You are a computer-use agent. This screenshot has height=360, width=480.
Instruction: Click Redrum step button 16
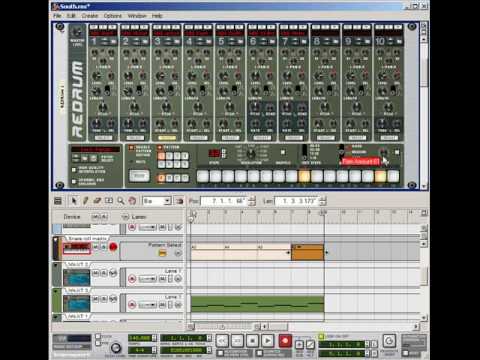[x=393, y=176]
